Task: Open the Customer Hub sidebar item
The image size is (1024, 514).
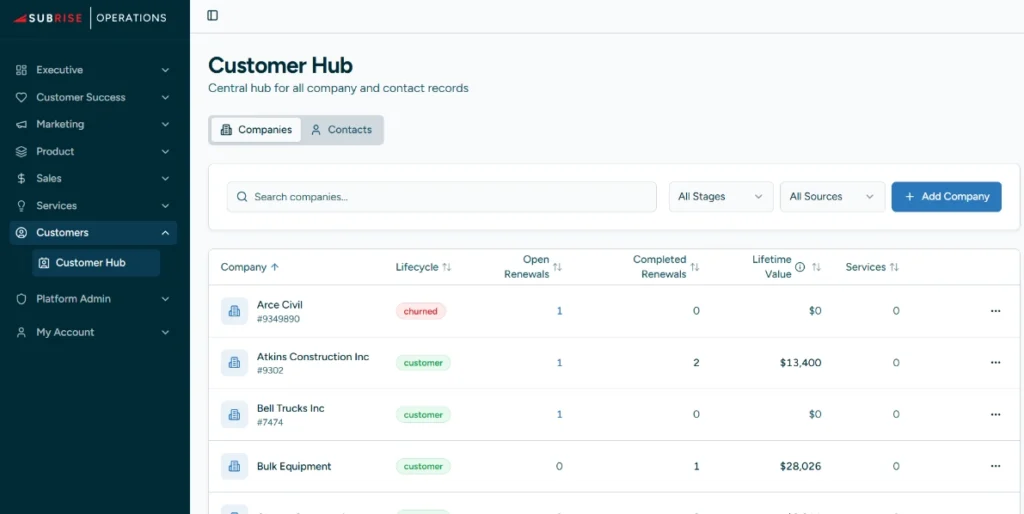Action: point(96,263)
